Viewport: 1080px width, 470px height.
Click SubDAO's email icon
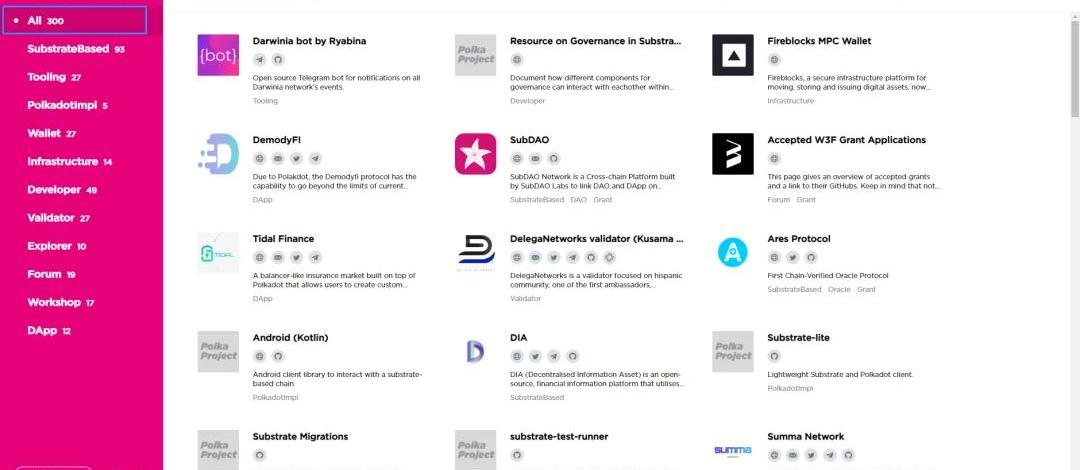click(535, 159)
